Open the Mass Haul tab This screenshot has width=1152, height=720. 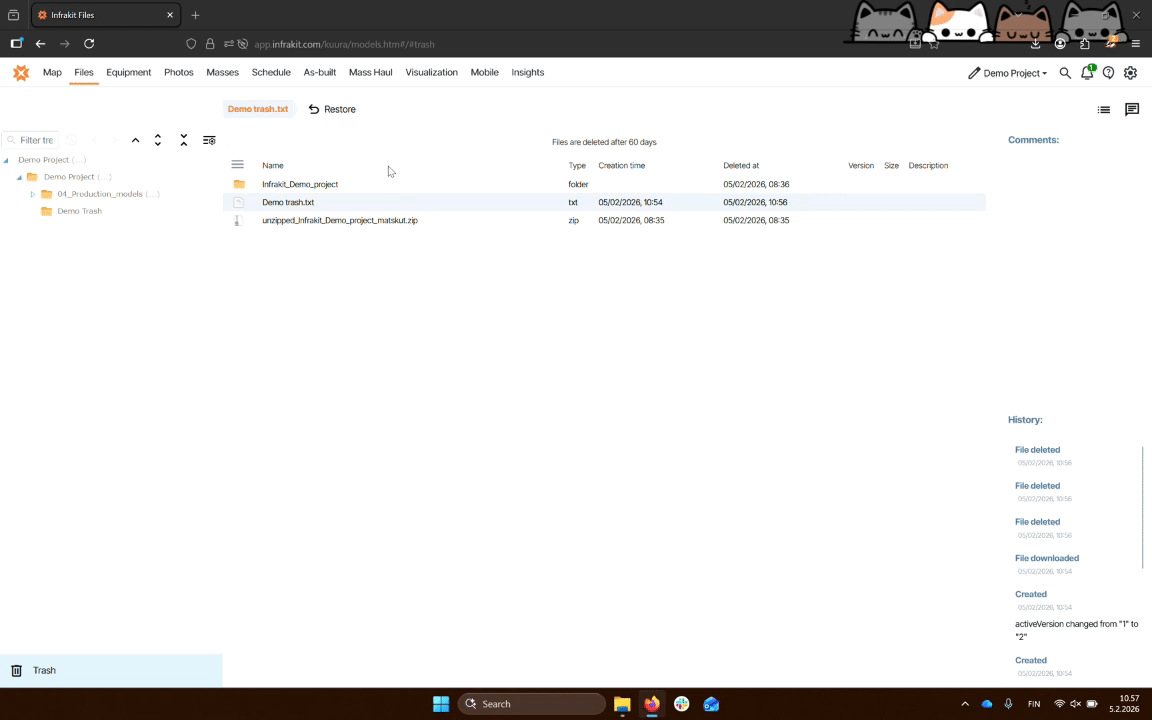(370, 73)
